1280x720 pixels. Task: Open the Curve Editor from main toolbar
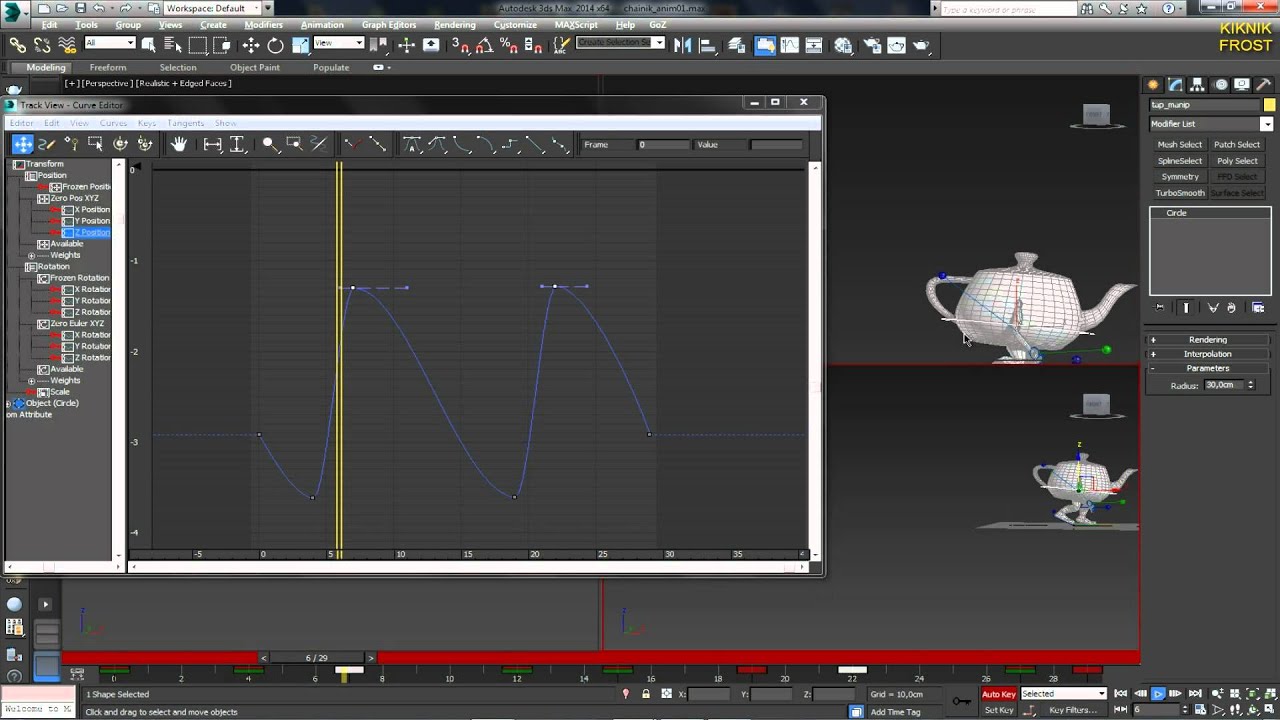point(790,45)
